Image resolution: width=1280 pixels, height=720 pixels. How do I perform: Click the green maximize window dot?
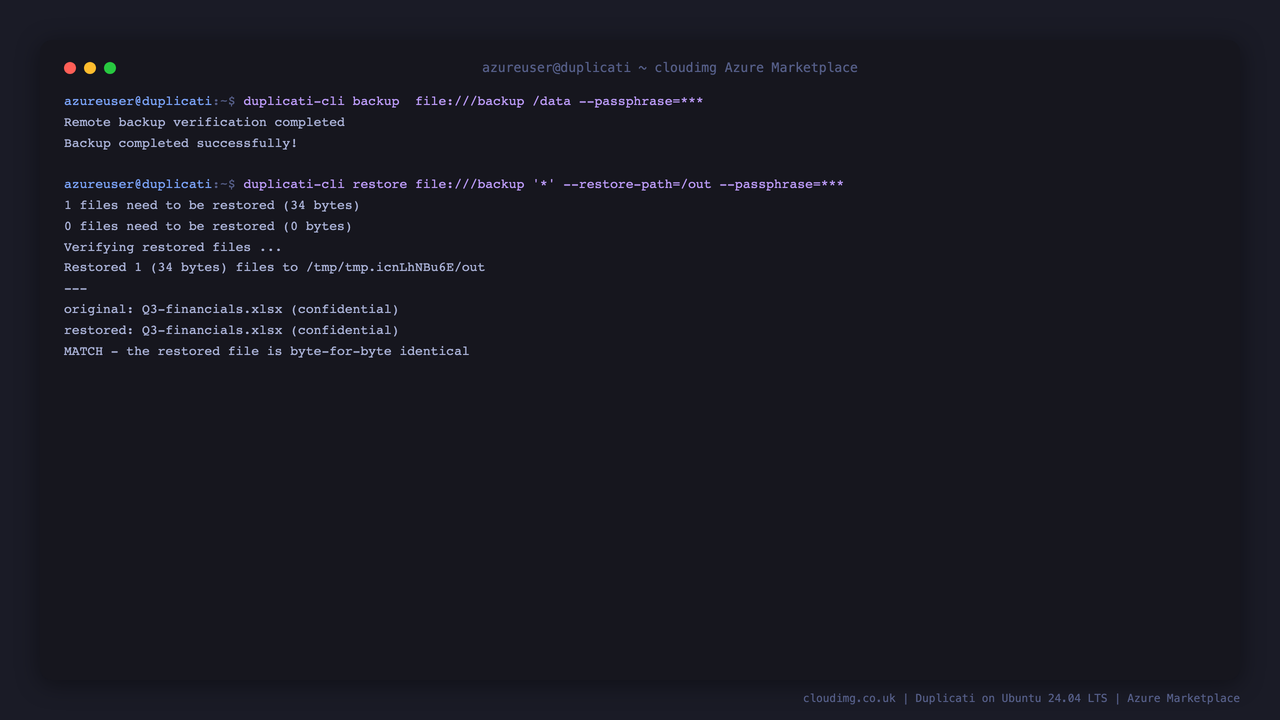coord(110,68)
